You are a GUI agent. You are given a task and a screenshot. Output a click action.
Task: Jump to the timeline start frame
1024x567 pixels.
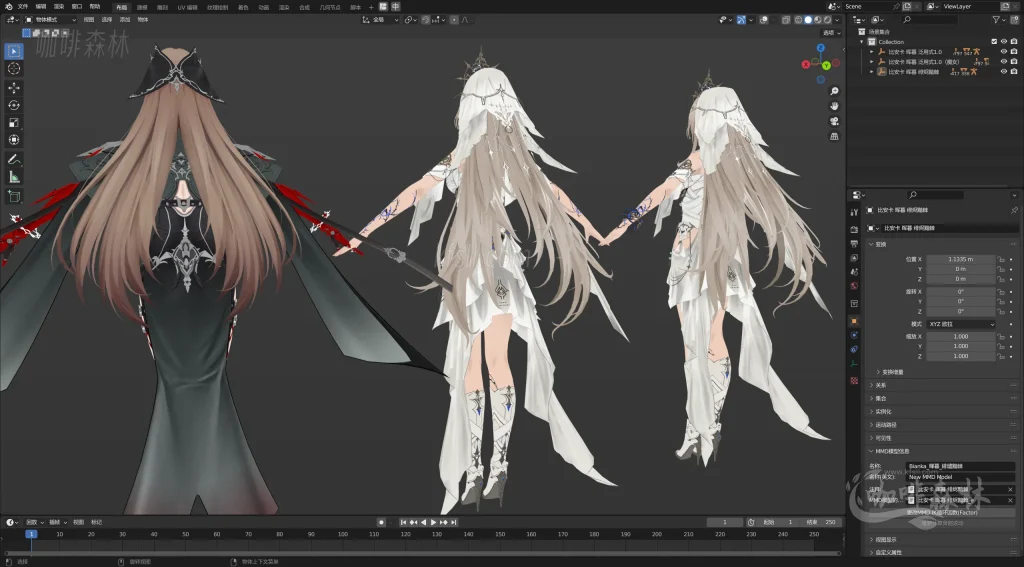pos(404,523)
